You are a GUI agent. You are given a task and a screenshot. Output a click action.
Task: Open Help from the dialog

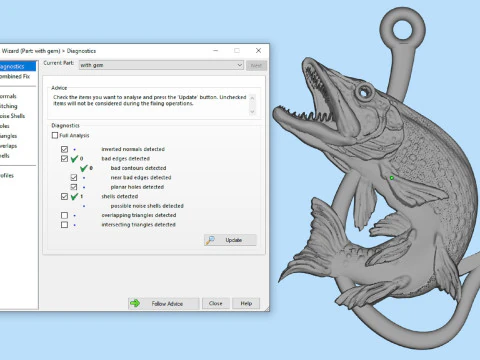(246, 303)
